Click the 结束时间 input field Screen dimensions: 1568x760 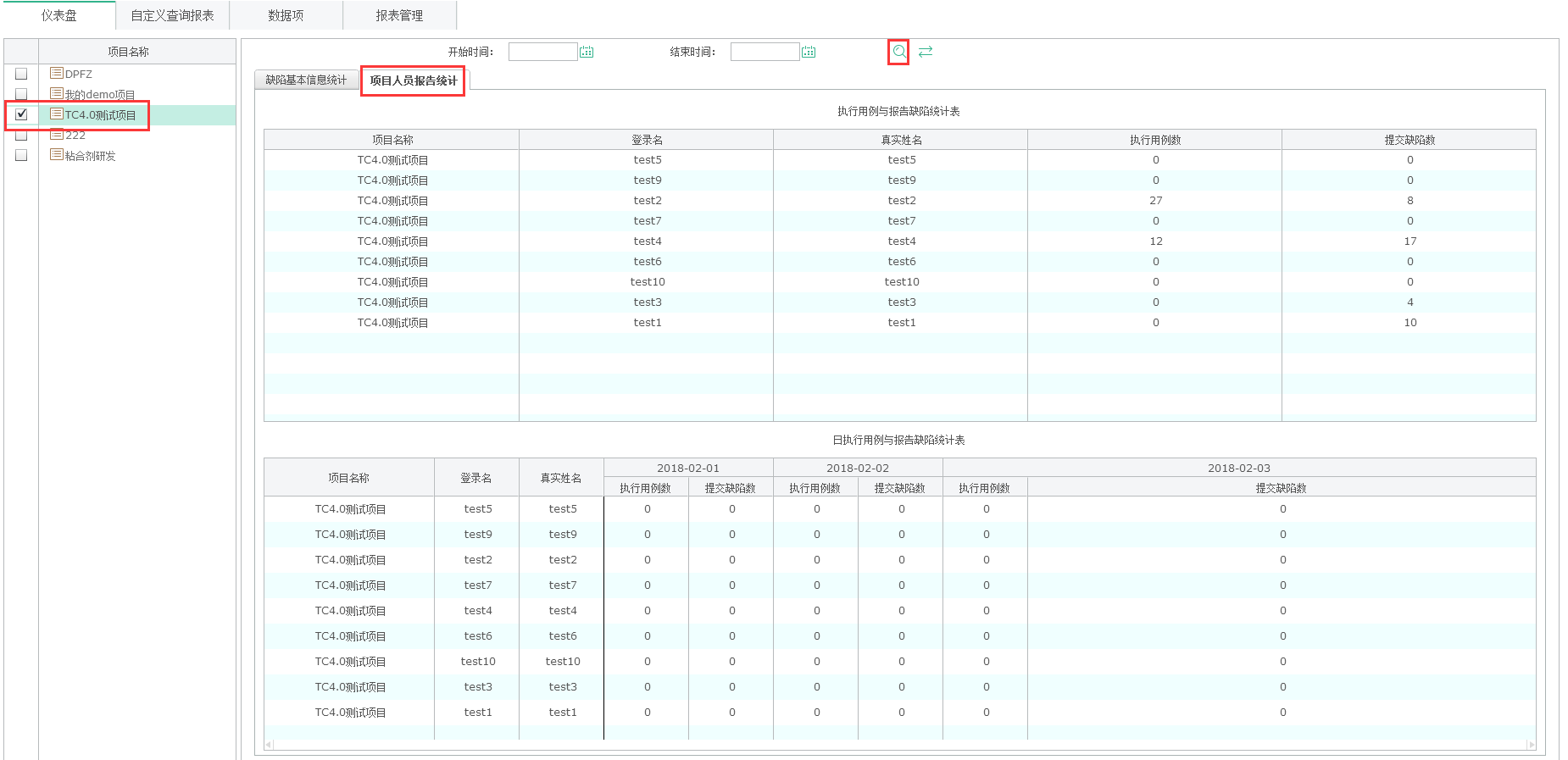[765, 52]
